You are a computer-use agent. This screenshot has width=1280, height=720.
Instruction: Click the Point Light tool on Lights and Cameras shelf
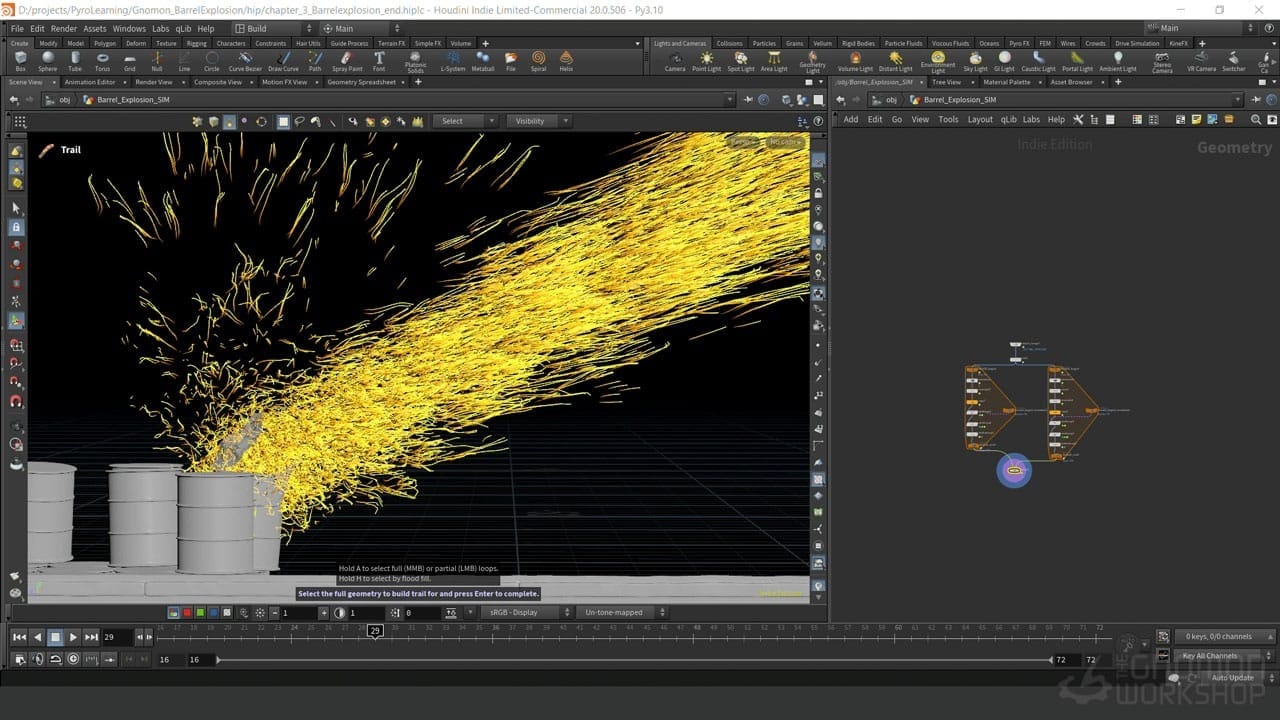pos(706,63)
